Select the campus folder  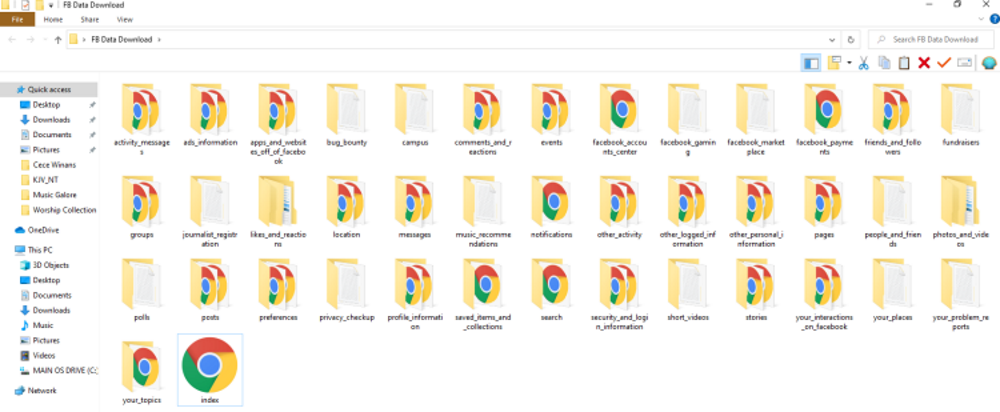coord(415,115)
